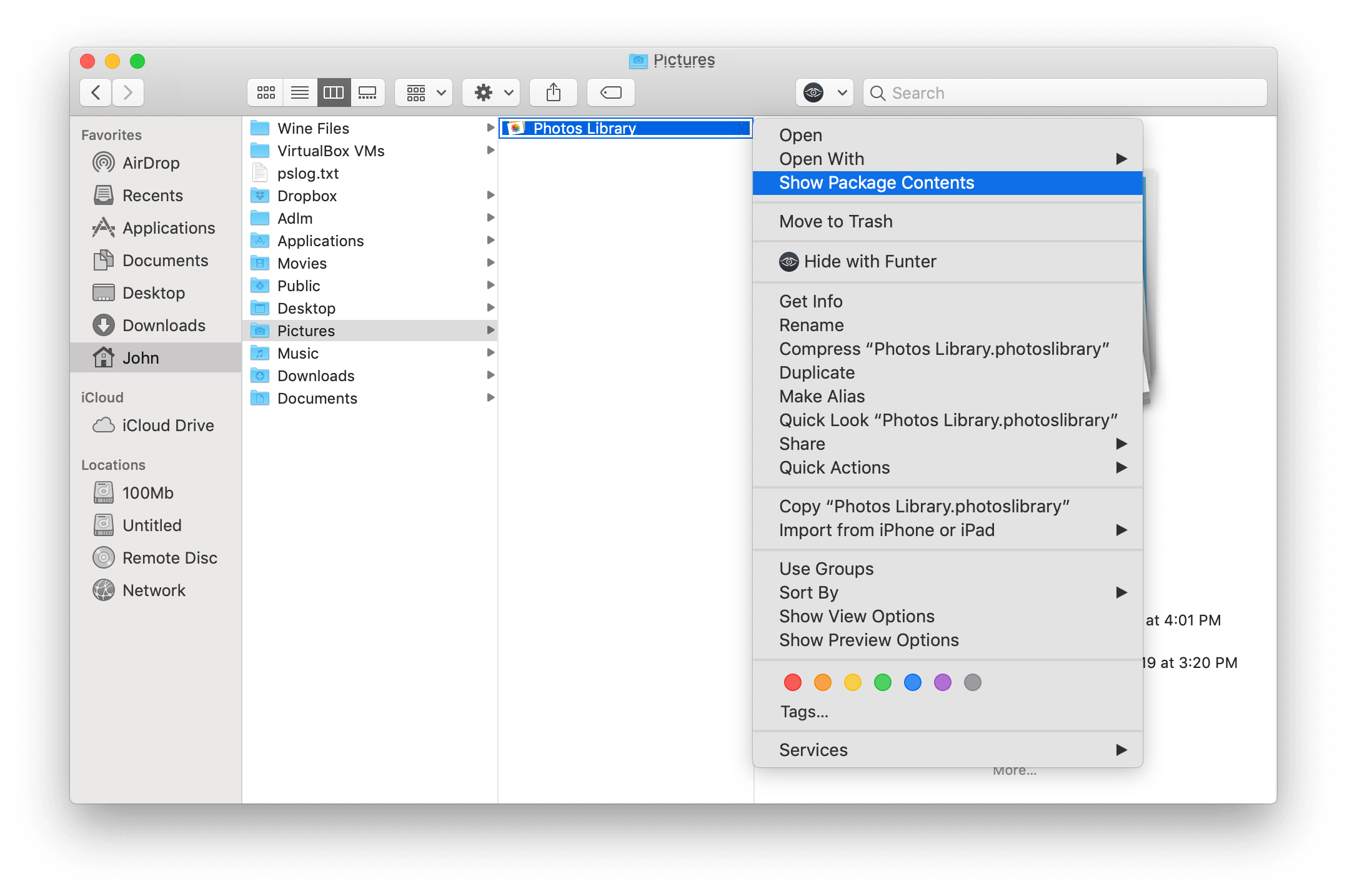Click the column view icon in toolbar
This screenshot has width=1347, height=896.
(332, 91)
